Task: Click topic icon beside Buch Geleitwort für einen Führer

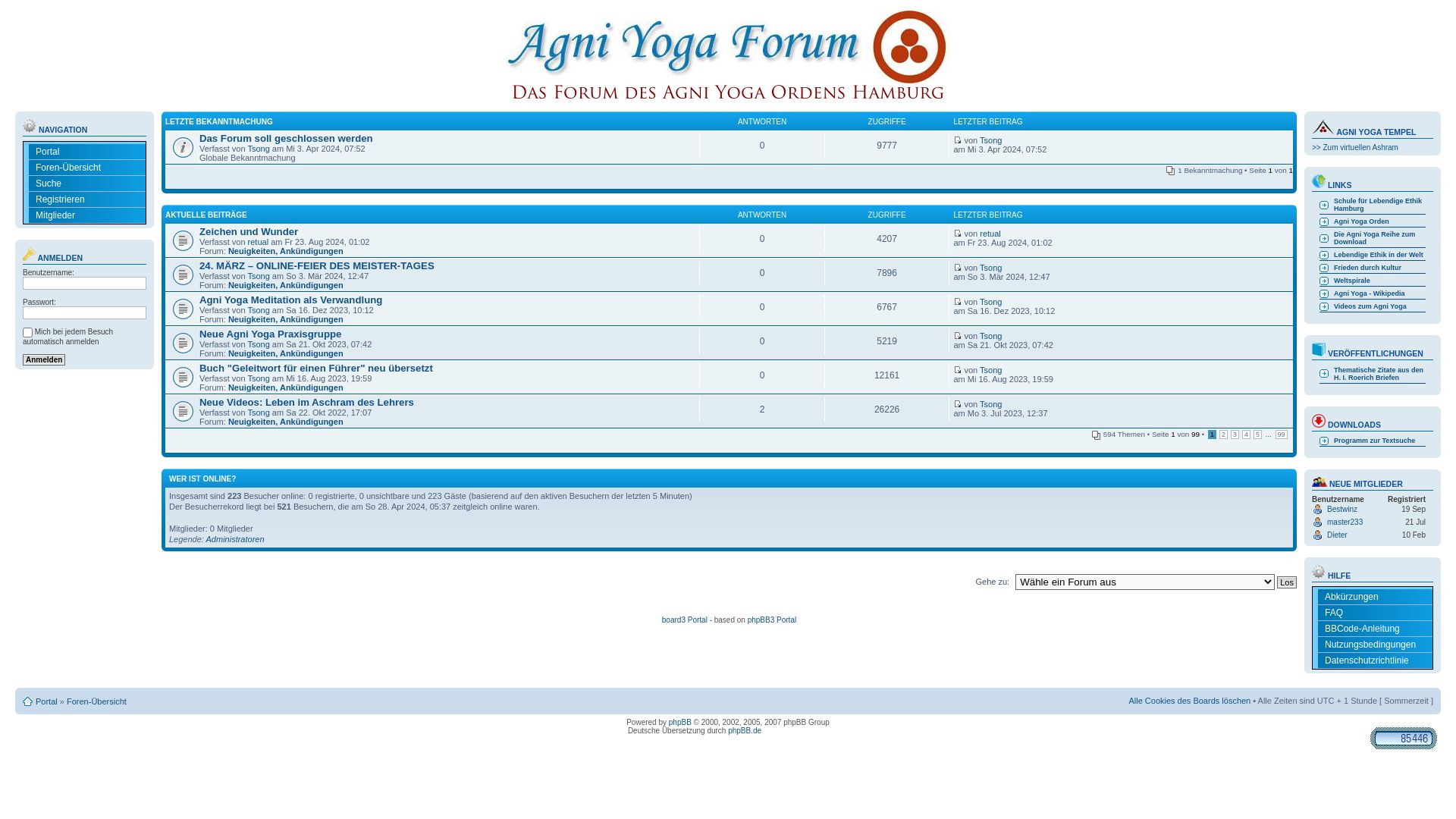Action: [183, 377]
